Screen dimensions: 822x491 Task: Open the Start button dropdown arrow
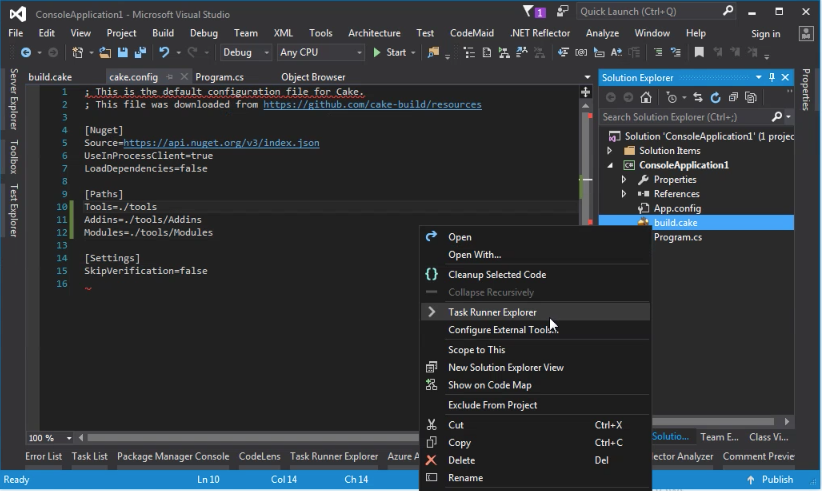pyautogui.click(x=413, y=53)
